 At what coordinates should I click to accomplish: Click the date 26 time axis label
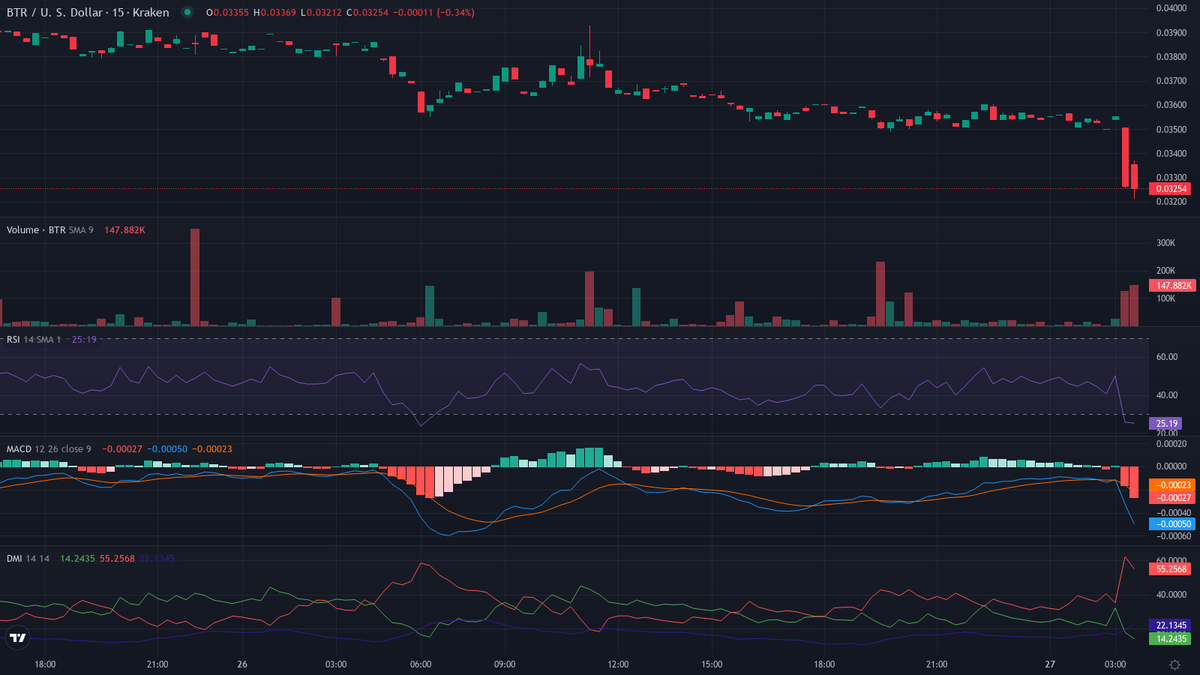pyautogui.click(x=243, y=664)
